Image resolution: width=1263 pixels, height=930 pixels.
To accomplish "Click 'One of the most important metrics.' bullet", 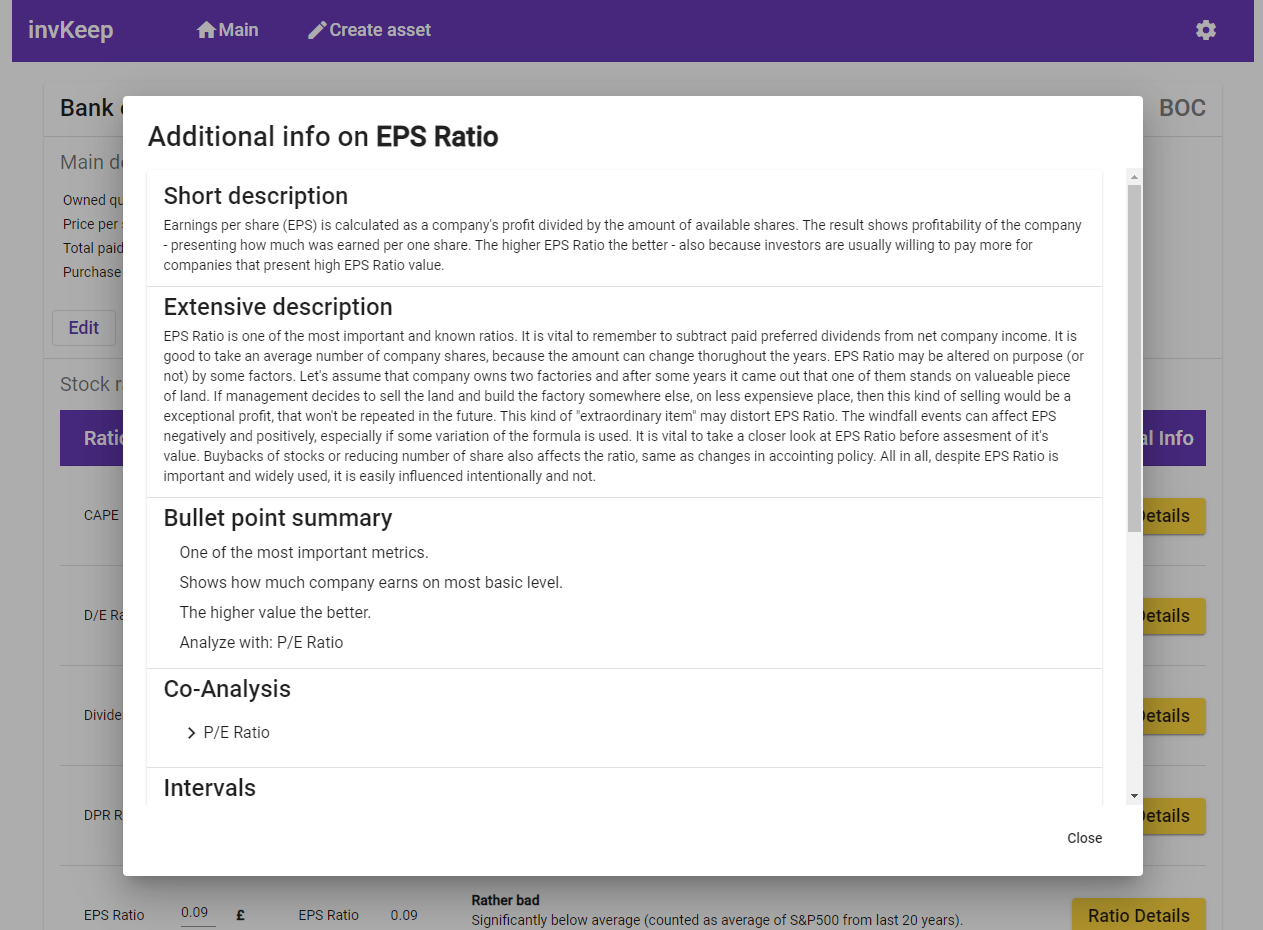I will [304, 552].
